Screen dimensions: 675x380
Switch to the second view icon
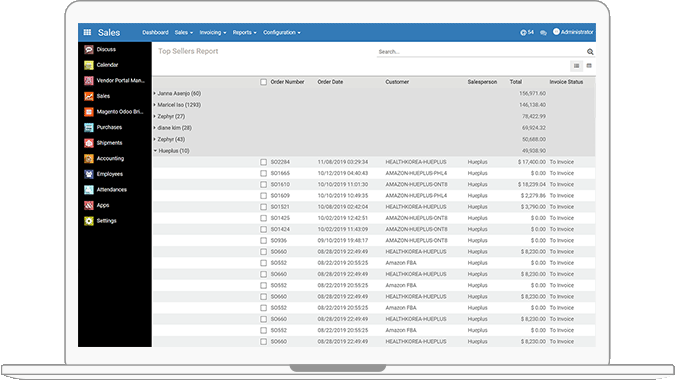coord(589,66)
